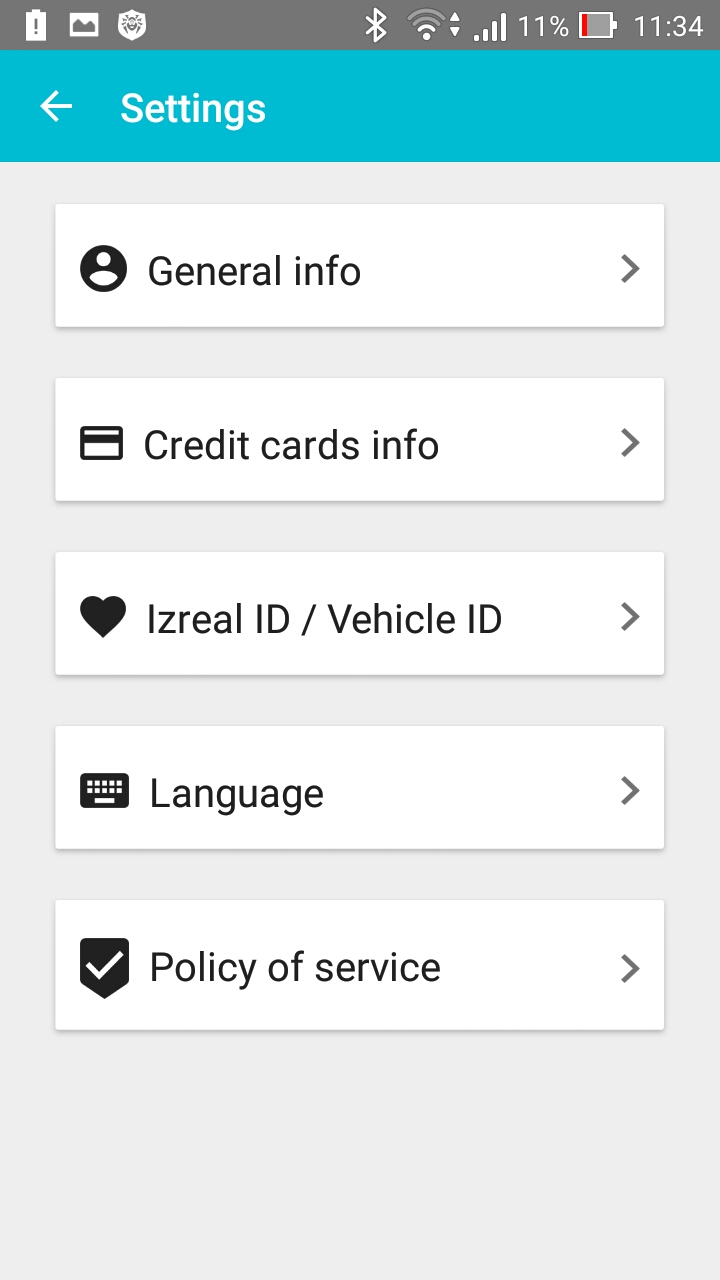Tap the battery icon in status bar
This screenshot has width=720, height=1280.
point(597,25)
